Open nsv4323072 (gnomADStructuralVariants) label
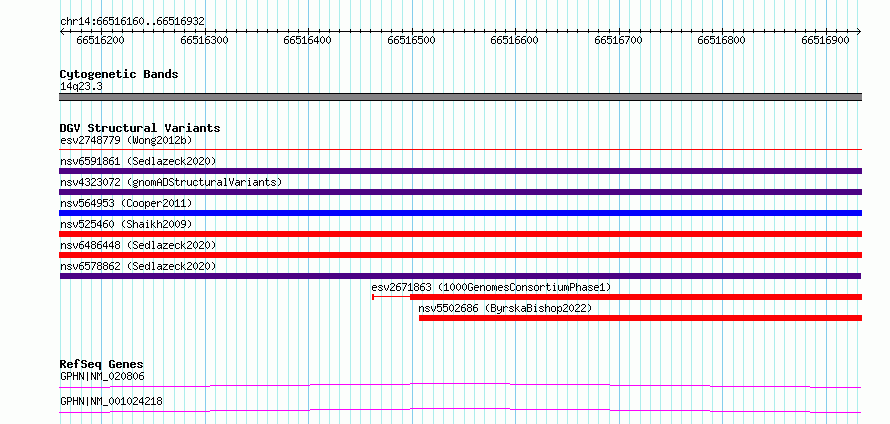890x424 pixels. 171,182
